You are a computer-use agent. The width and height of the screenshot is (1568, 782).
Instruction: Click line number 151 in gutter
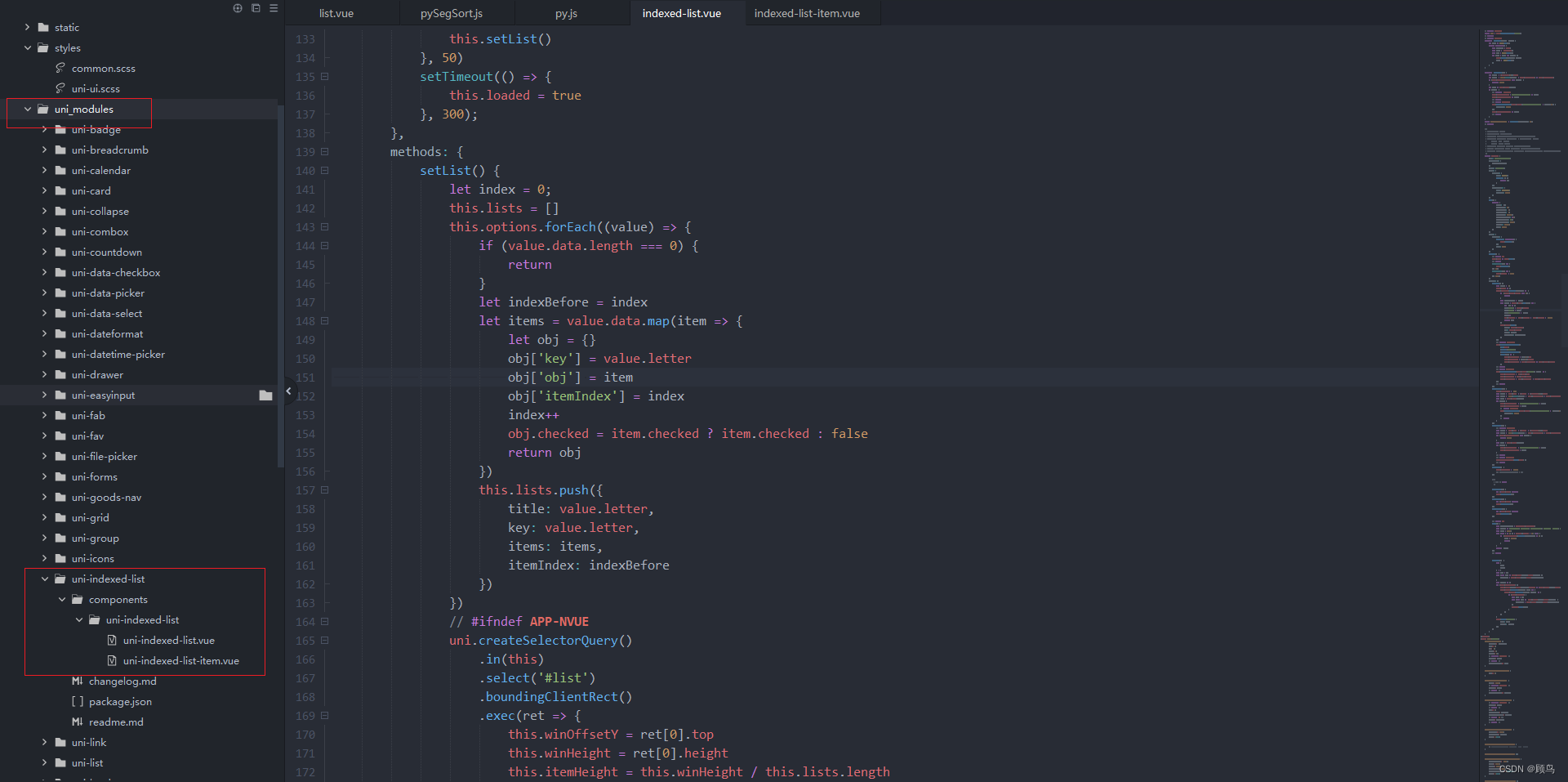(305, 378)
